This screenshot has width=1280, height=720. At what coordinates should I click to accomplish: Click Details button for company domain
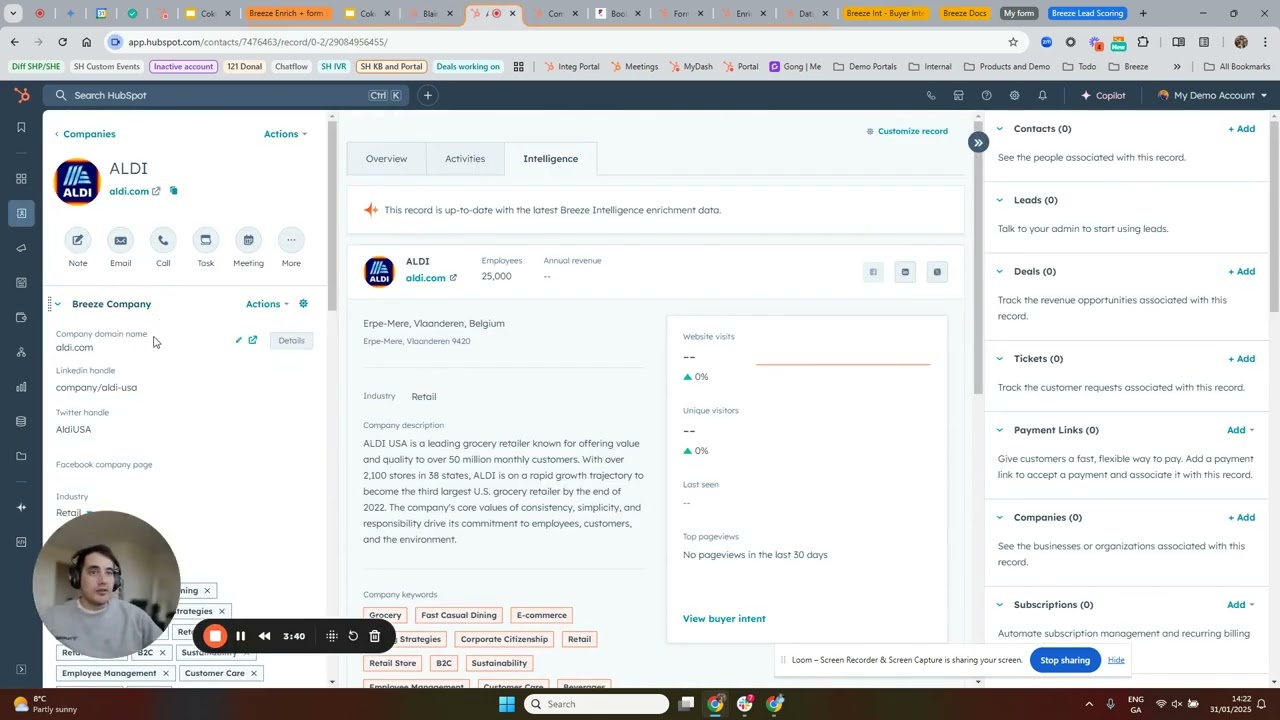pos(291,341)
